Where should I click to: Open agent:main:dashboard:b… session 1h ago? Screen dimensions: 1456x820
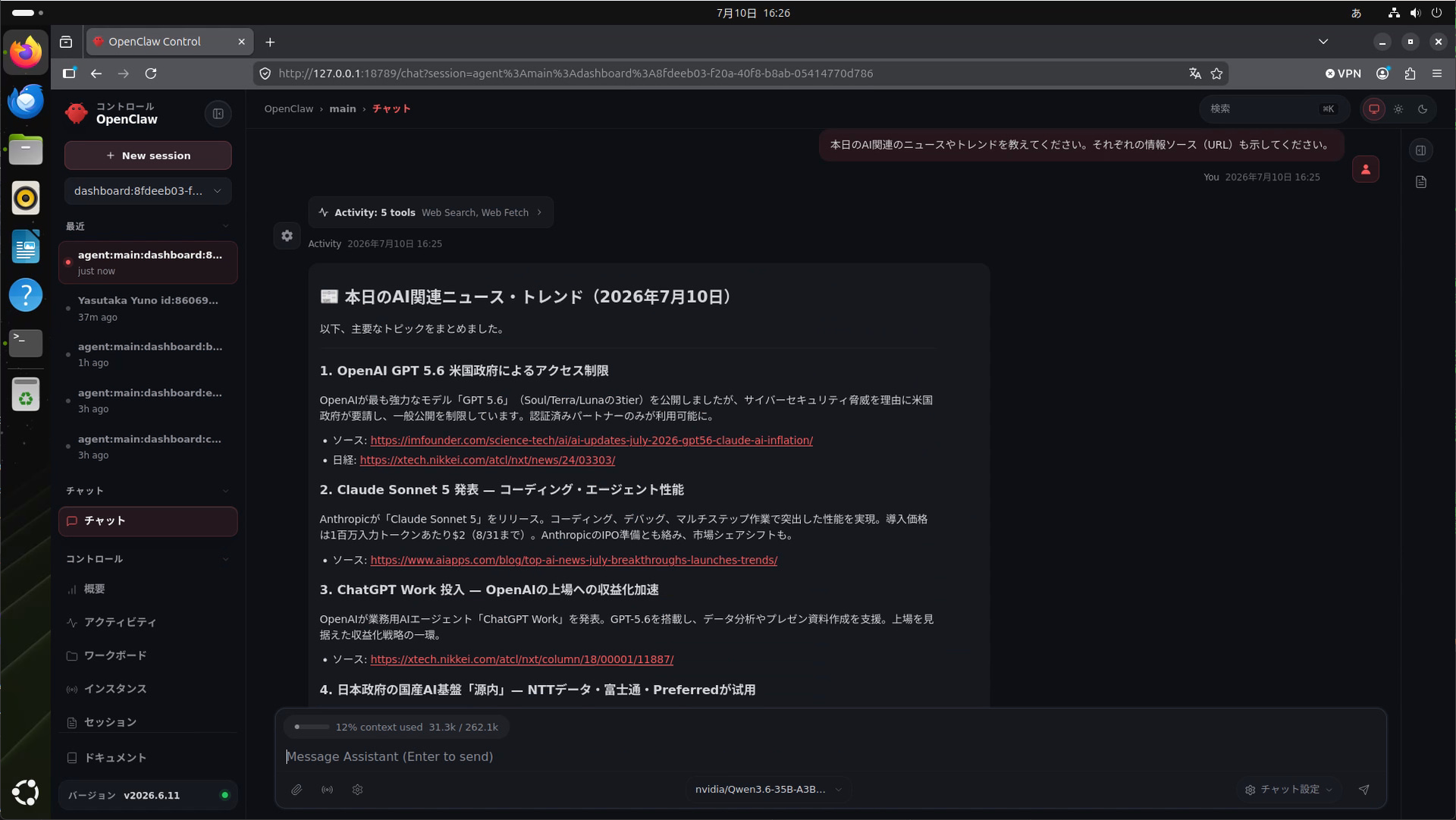click(x=148, y=355)
